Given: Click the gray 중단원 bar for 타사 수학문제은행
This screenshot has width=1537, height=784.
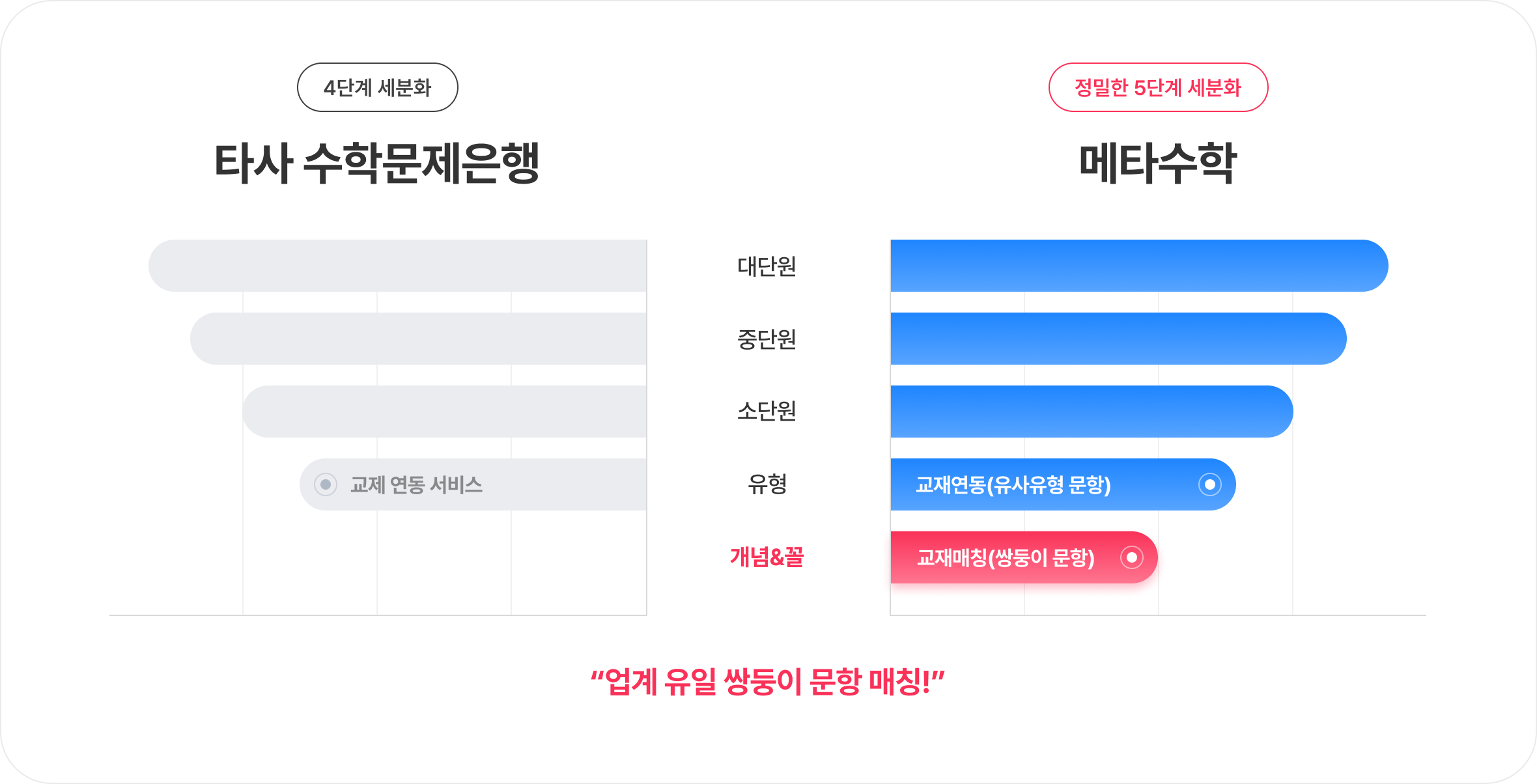Looking at the screenshot, I should tap(418, 339).
